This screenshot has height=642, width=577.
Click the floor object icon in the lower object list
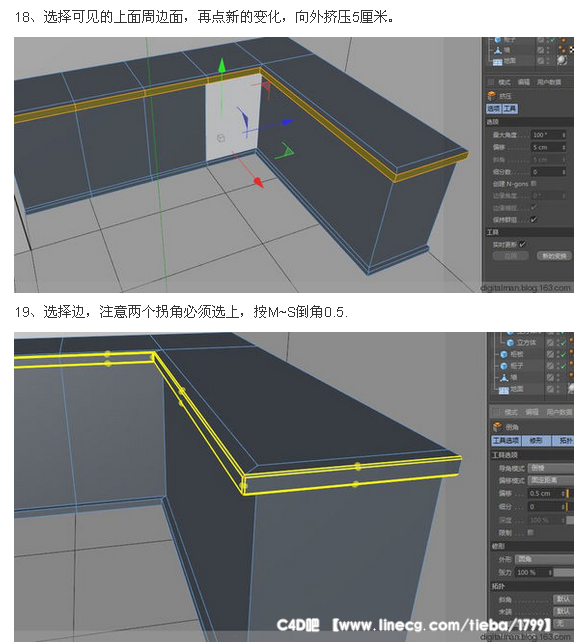pyautogui.click(x=504, y=389)
